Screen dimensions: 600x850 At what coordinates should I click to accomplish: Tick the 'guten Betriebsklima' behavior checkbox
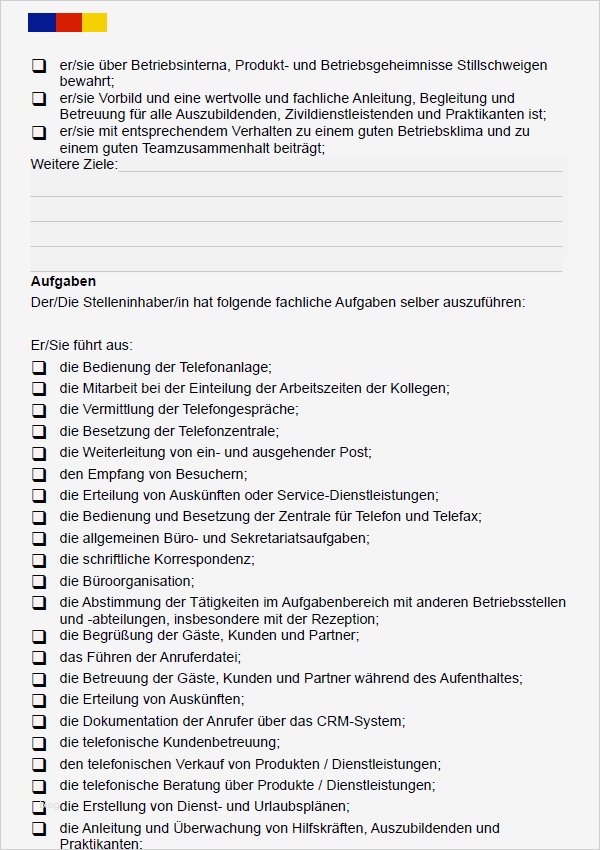coord(39,132)
